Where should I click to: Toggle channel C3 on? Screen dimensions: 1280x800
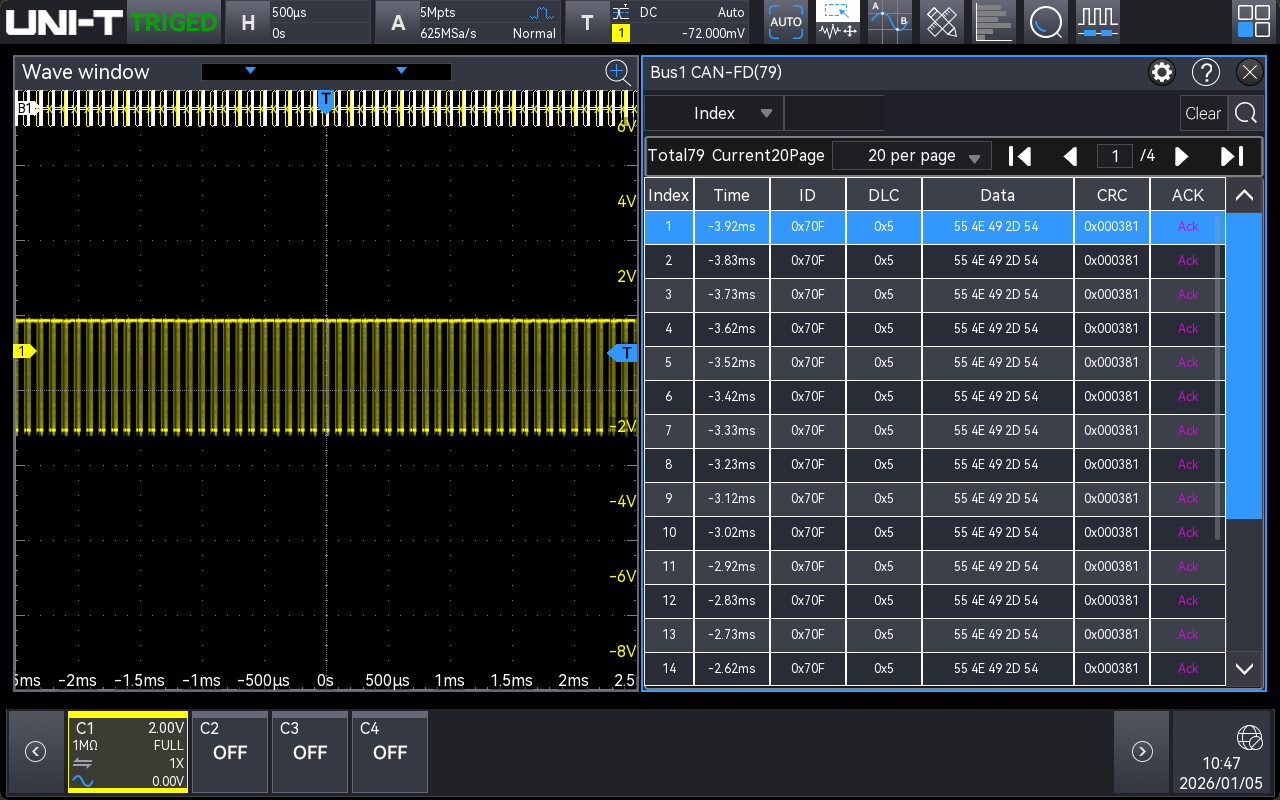pos(310,752)
